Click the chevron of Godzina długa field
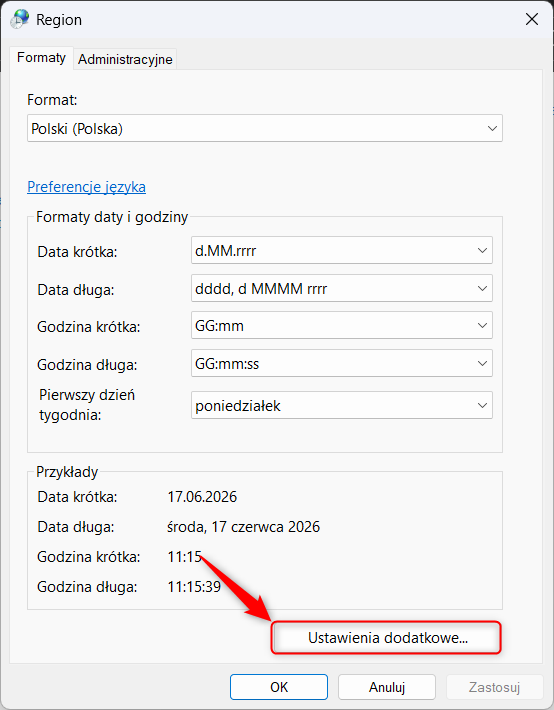This screenshot has height=710, width=554. click(x=482, y=364)
